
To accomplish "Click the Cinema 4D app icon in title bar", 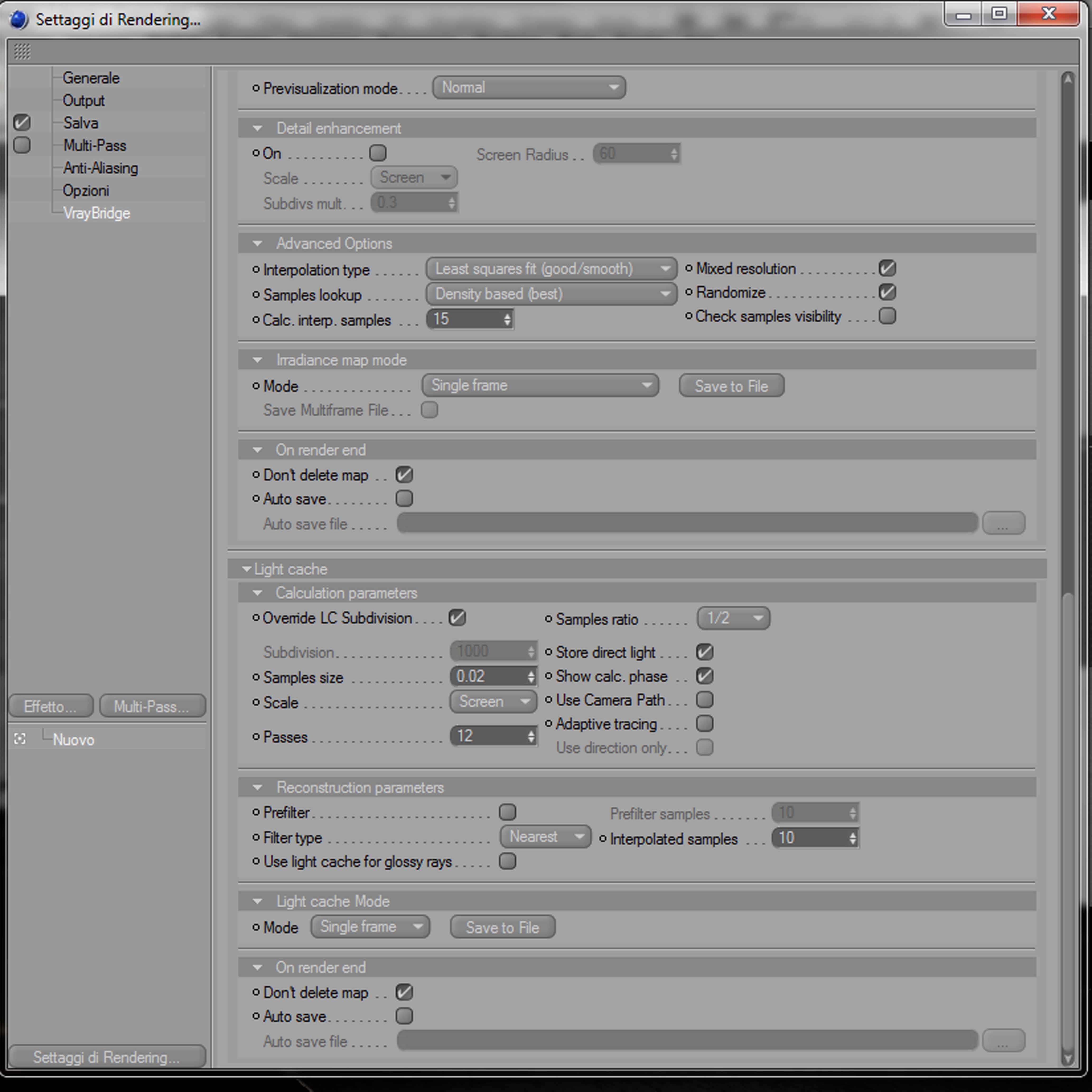I will (x=19, y=19).
